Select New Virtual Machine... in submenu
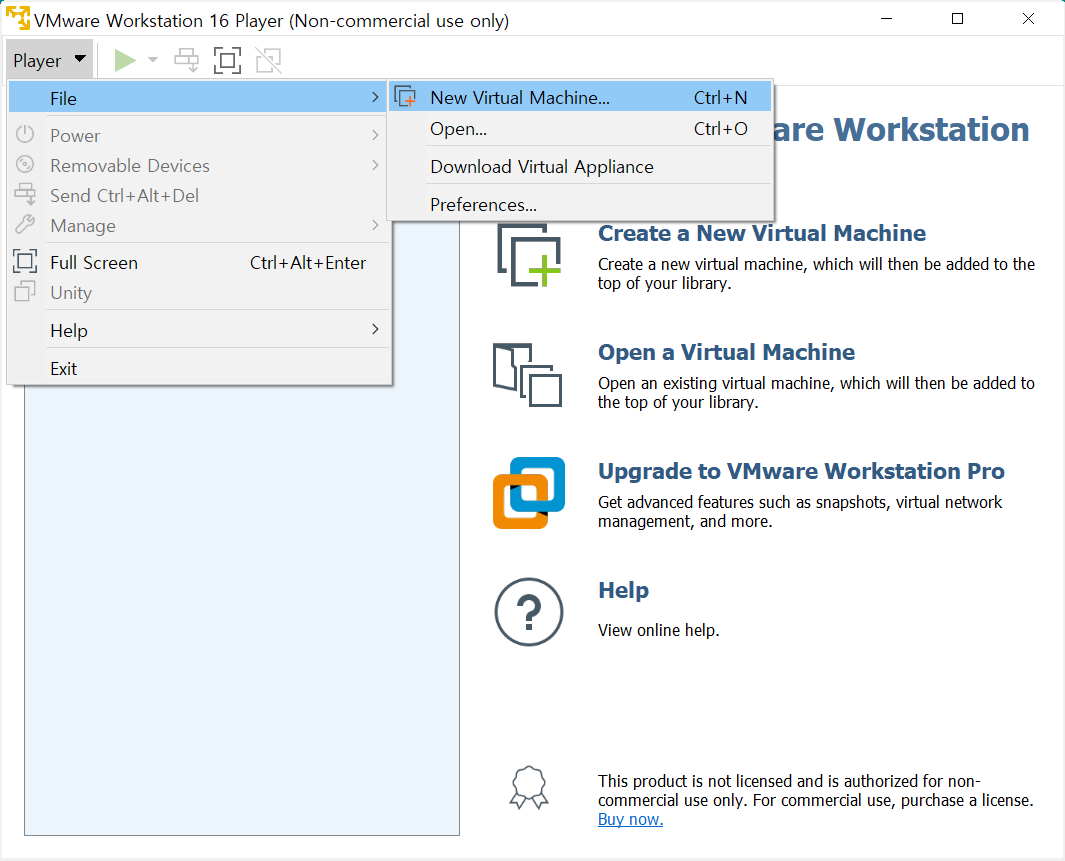The width and height of the screenshot is (1065, 861). point(580,98)
